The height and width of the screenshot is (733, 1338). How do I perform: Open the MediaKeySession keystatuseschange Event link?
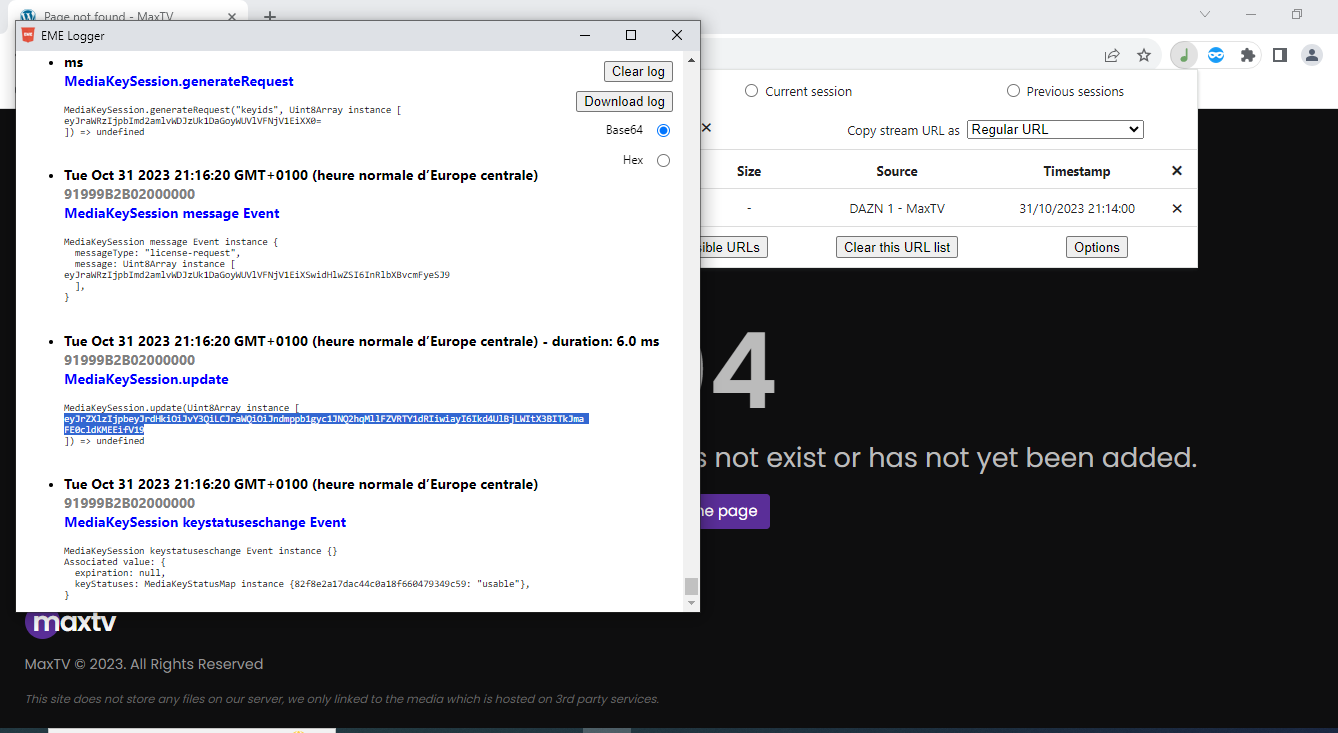pyautogui.click(x=205, y=522)
